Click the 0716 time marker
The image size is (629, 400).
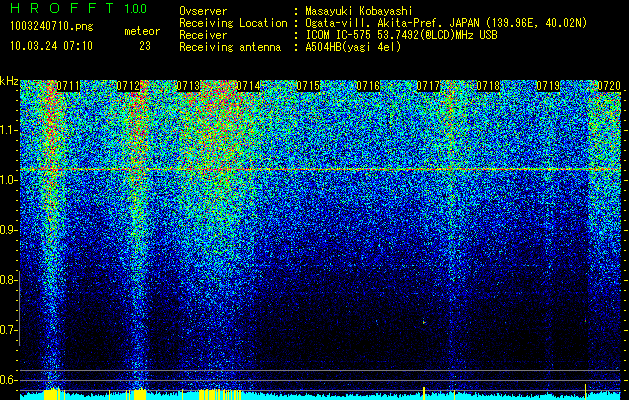pos(368,86)
